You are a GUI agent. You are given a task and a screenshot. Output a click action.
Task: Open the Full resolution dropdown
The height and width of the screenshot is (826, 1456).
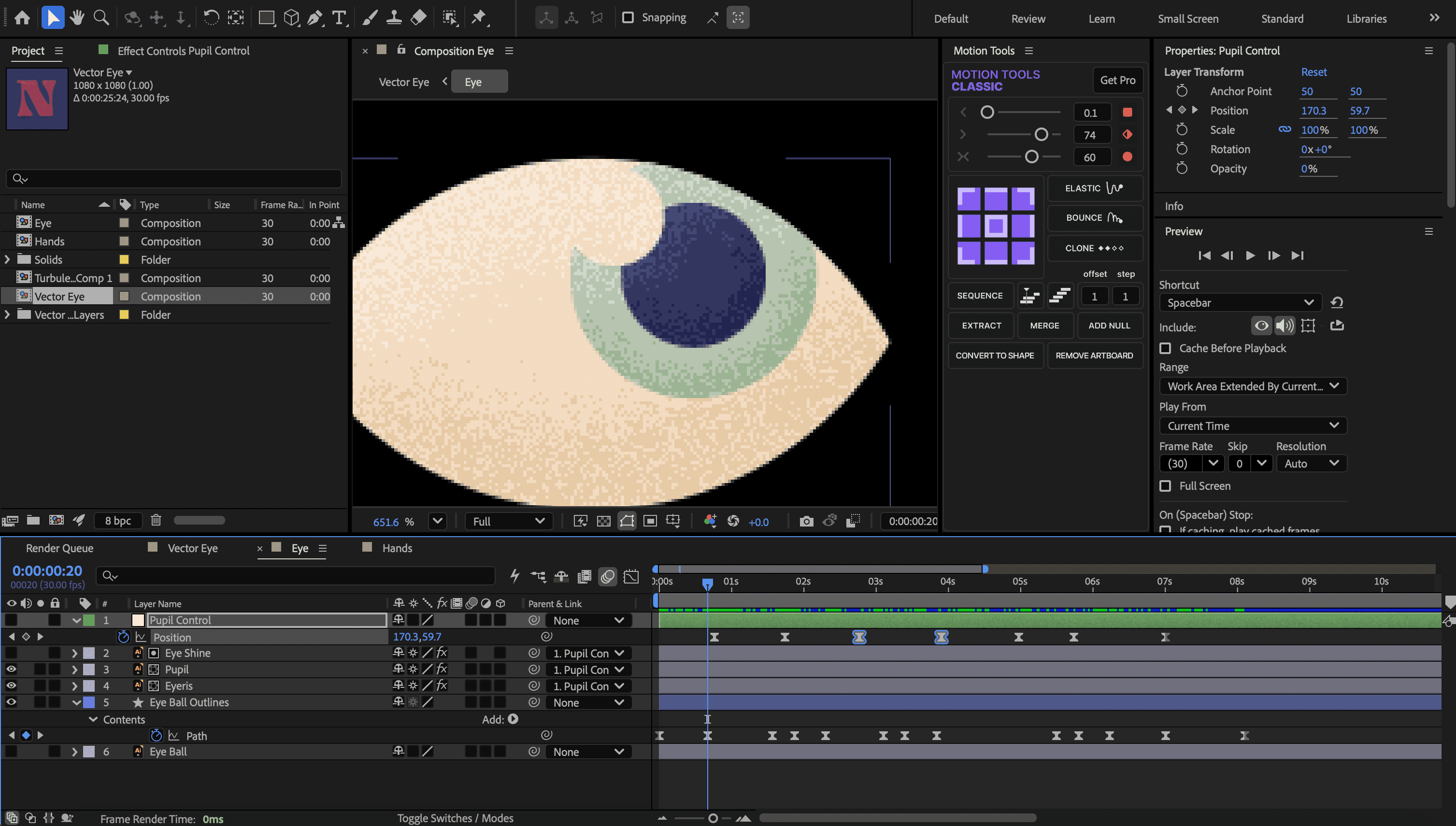508,521
